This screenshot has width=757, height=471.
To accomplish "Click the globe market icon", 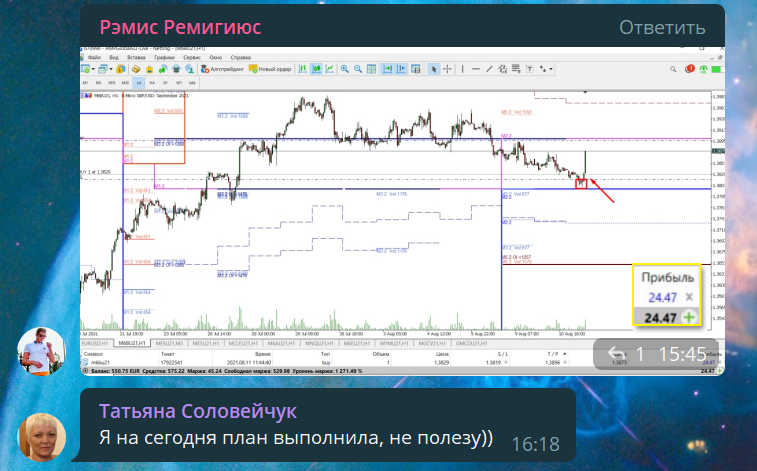I will 190,69.
